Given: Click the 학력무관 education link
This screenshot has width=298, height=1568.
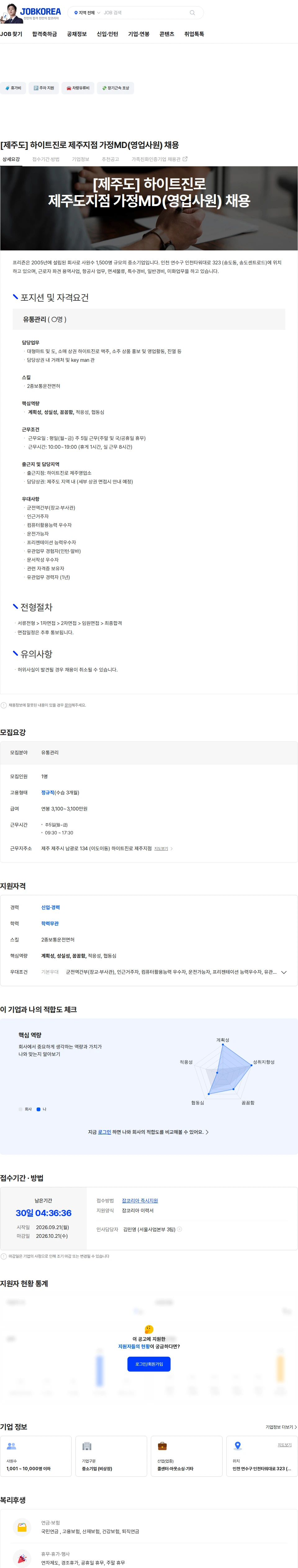Looking at the screenshot, I should tap(50, 923).
